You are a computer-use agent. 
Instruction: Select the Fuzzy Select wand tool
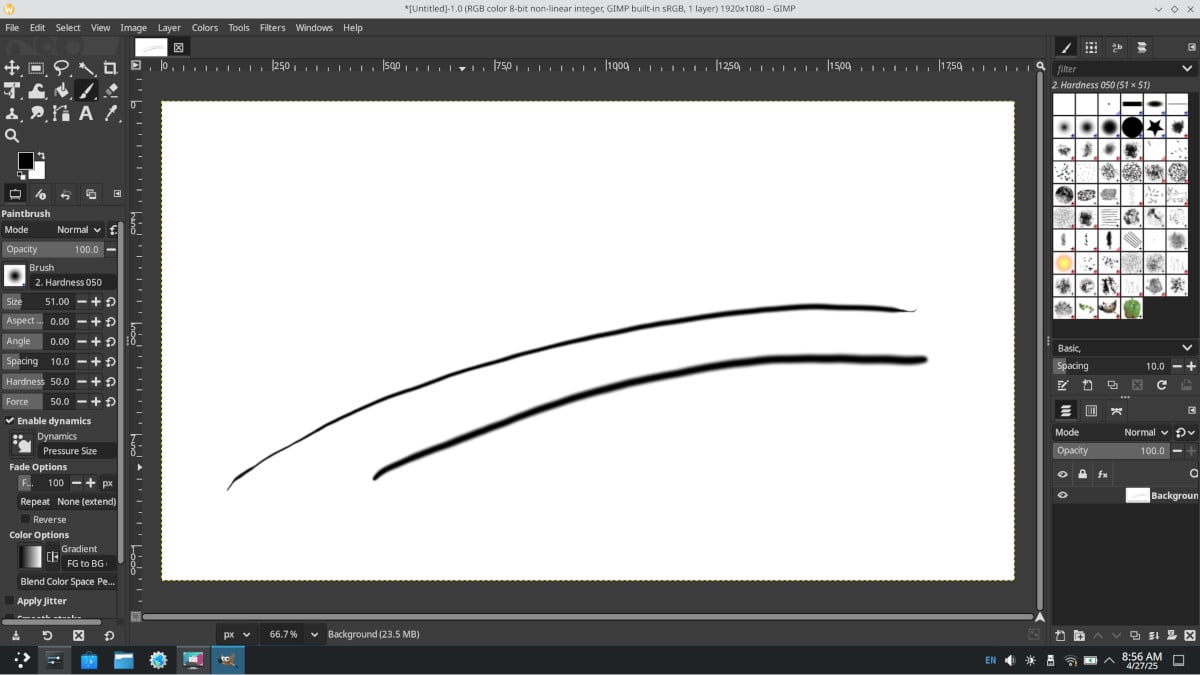tap(86, 68)
